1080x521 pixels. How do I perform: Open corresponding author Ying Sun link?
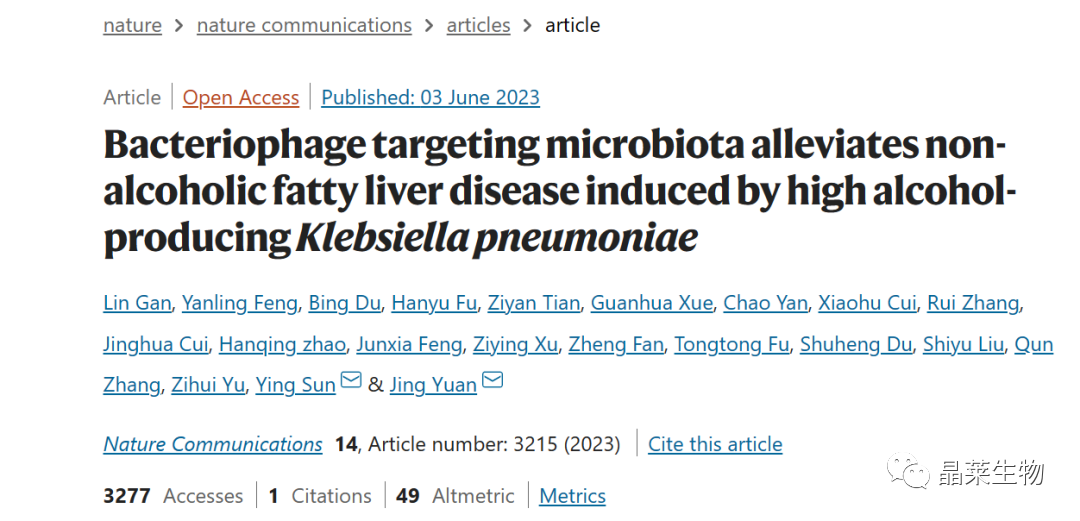[295, 385]
